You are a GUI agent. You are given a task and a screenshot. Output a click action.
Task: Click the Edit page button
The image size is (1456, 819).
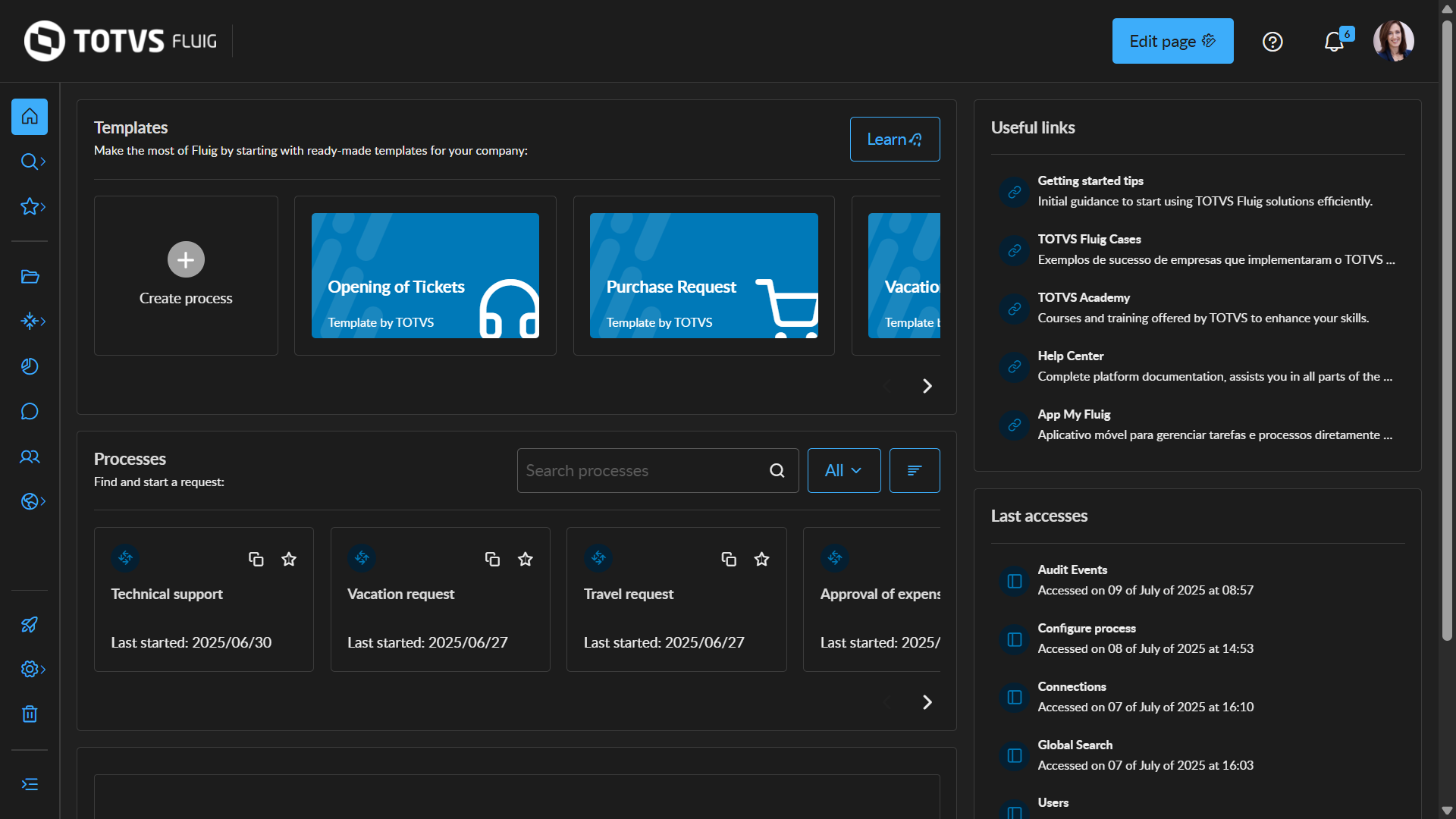point(1172,42)
